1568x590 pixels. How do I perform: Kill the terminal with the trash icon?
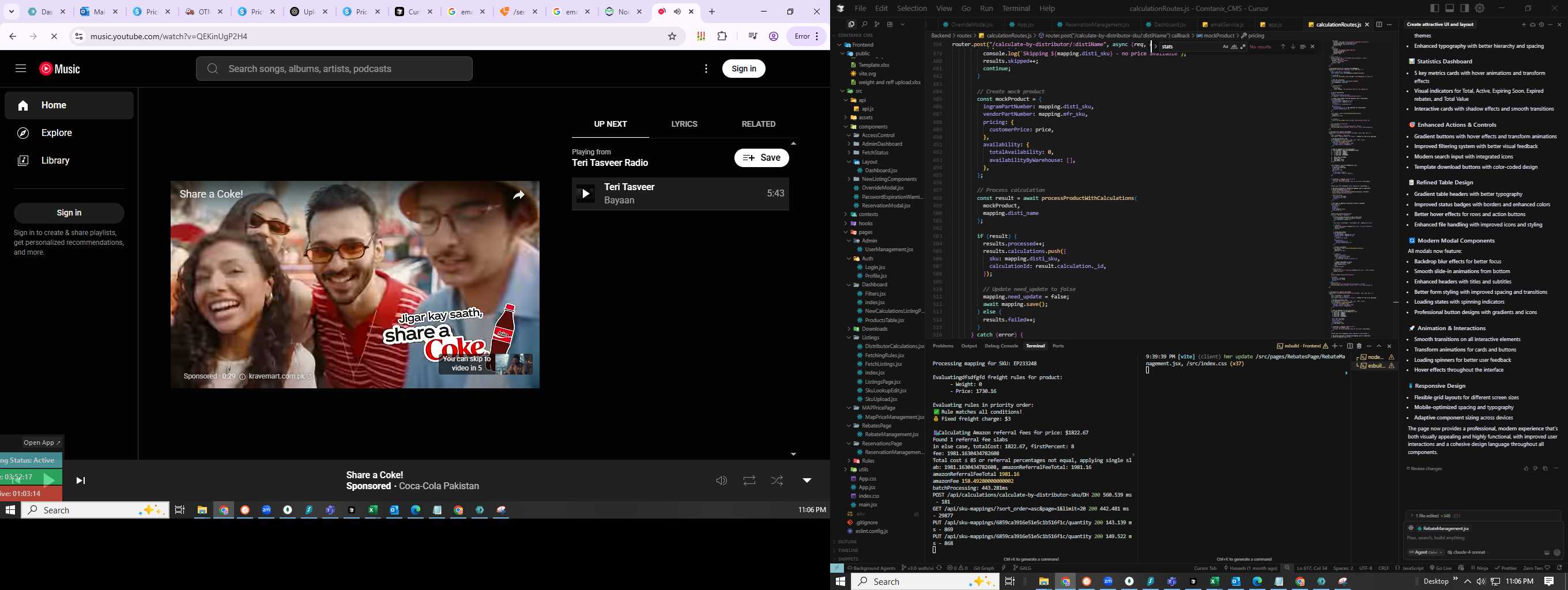tap(1359, 346)
